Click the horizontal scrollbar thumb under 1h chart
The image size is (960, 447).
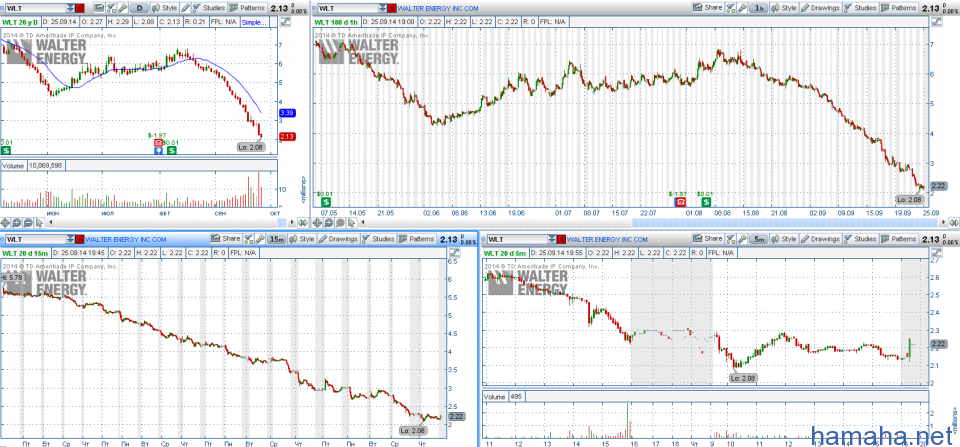(785, 223)
